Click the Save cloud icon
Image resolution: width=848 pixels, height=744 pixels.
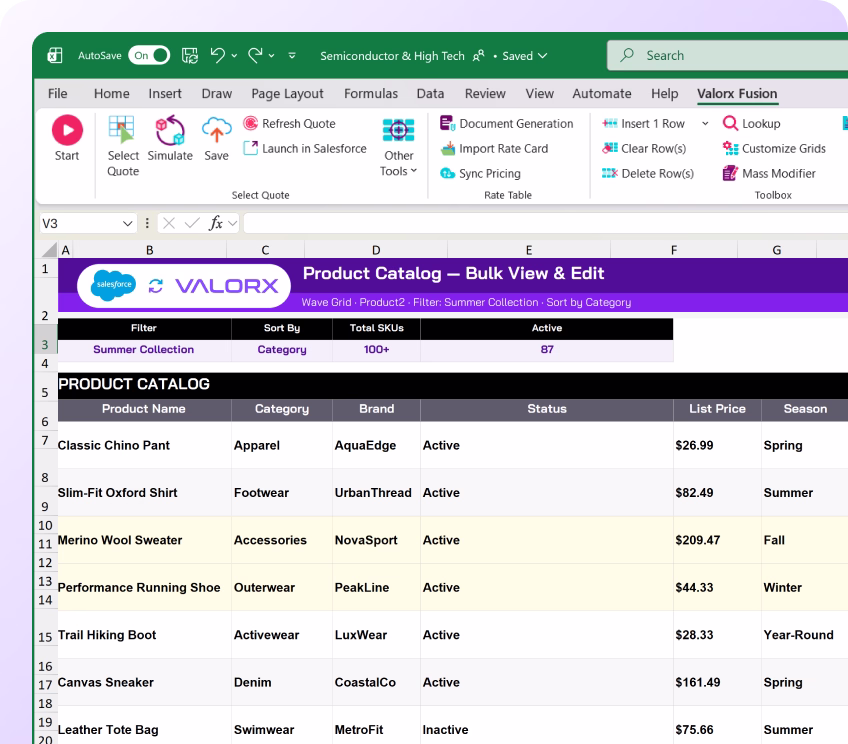216,130
